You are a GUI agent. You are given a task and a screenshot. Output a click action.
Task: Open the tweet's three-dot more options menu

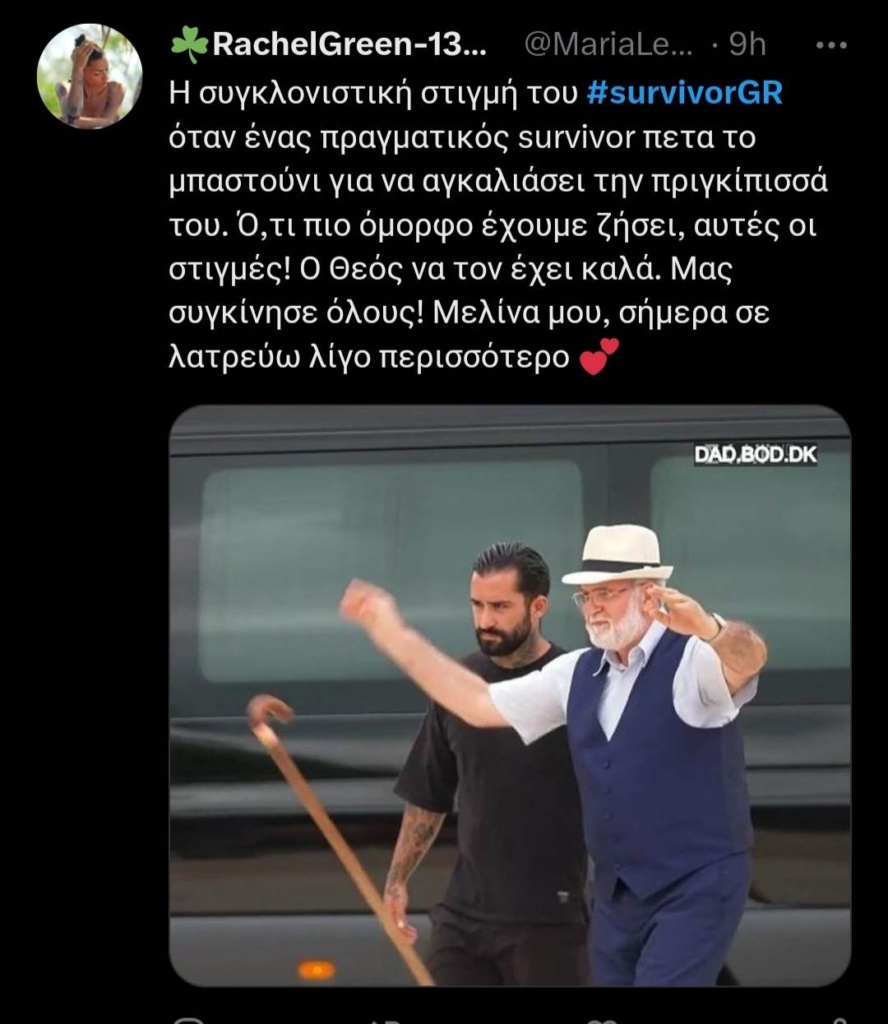832,45
